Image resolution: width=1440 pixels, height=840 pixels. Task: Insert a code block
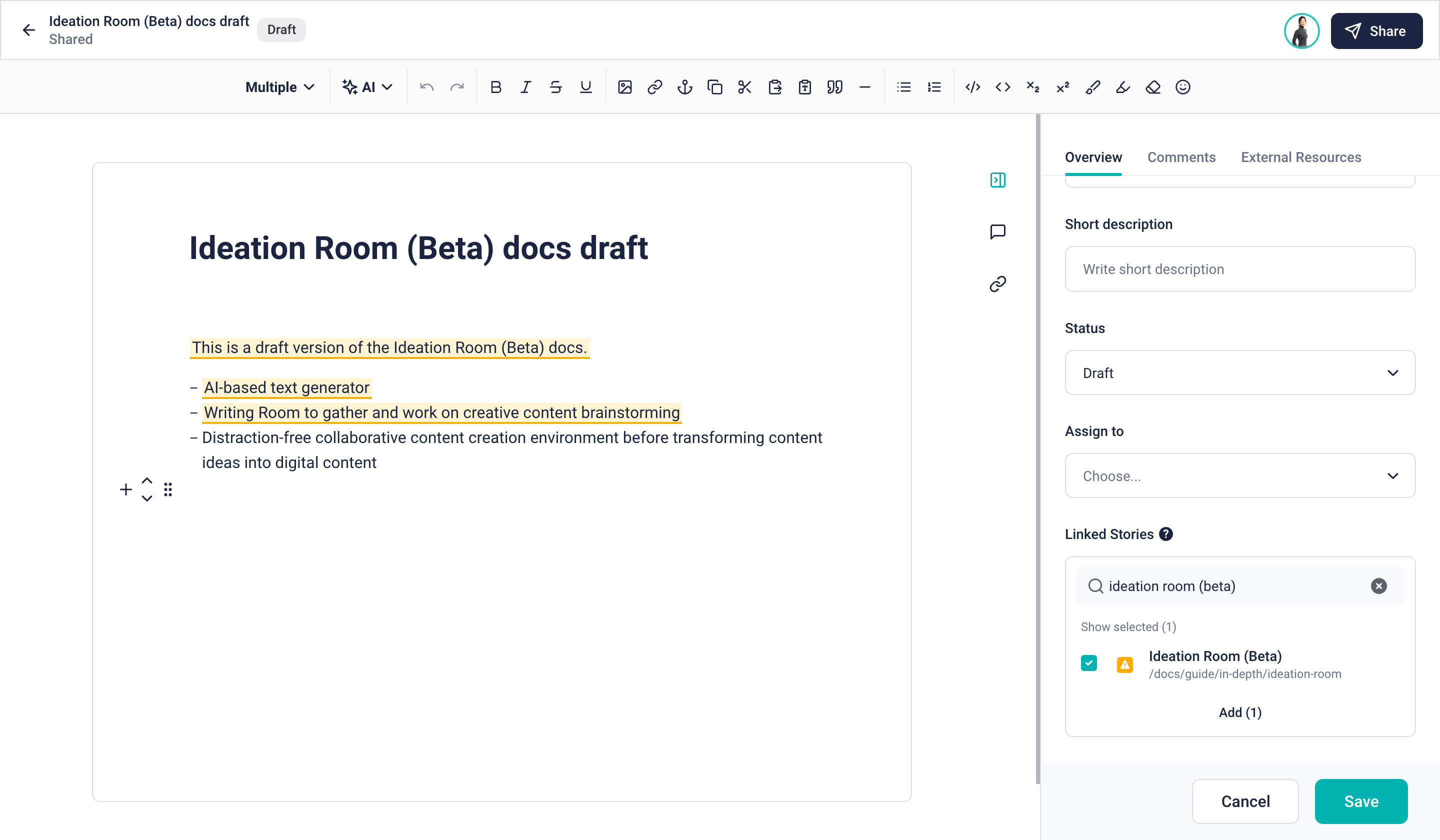(972, 87)
